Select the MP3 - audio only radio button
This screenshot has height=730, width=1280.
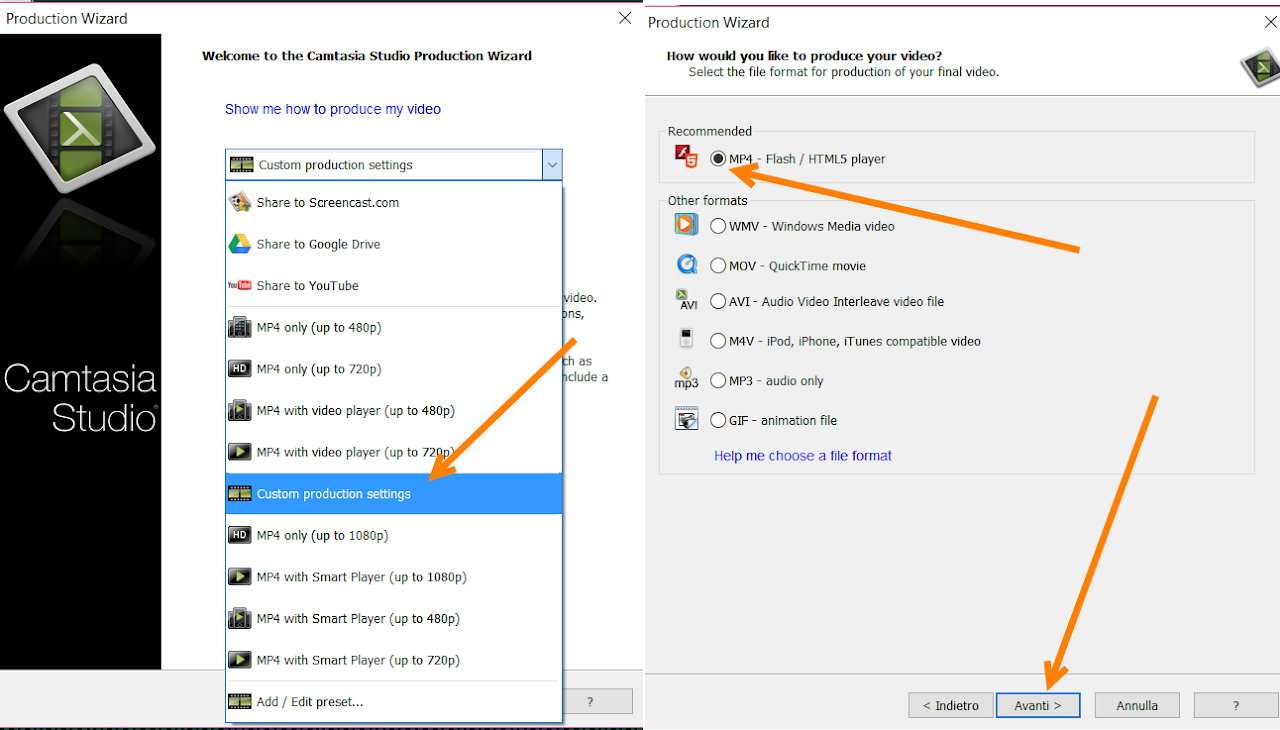click(x=718, y=381)
